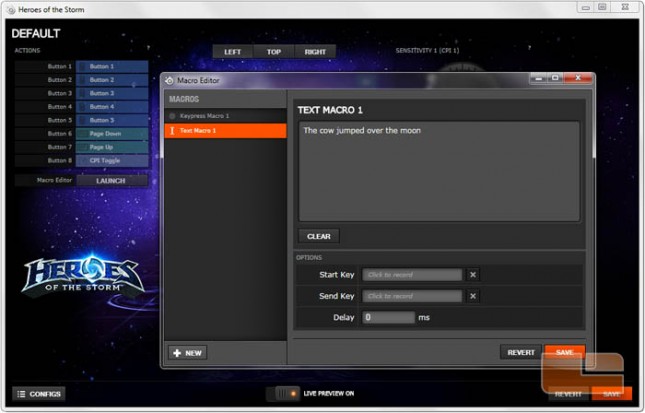This screenshot has width=645, height=413.
Task: Click the Start Key record field
Action: (x=412, y=275)
